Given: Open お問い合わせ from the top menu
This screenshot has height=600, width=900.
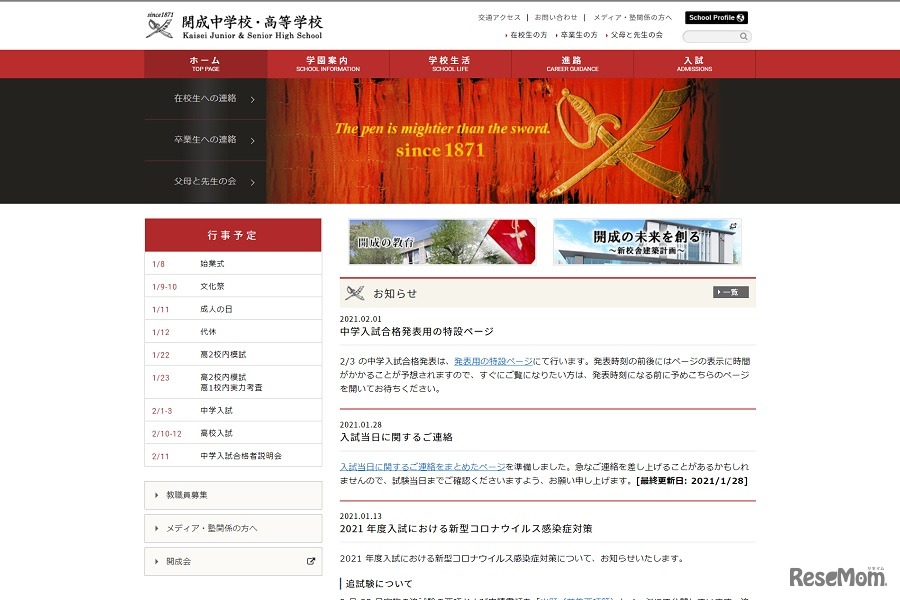Looking at the screenshot, I should pos(556,17).
